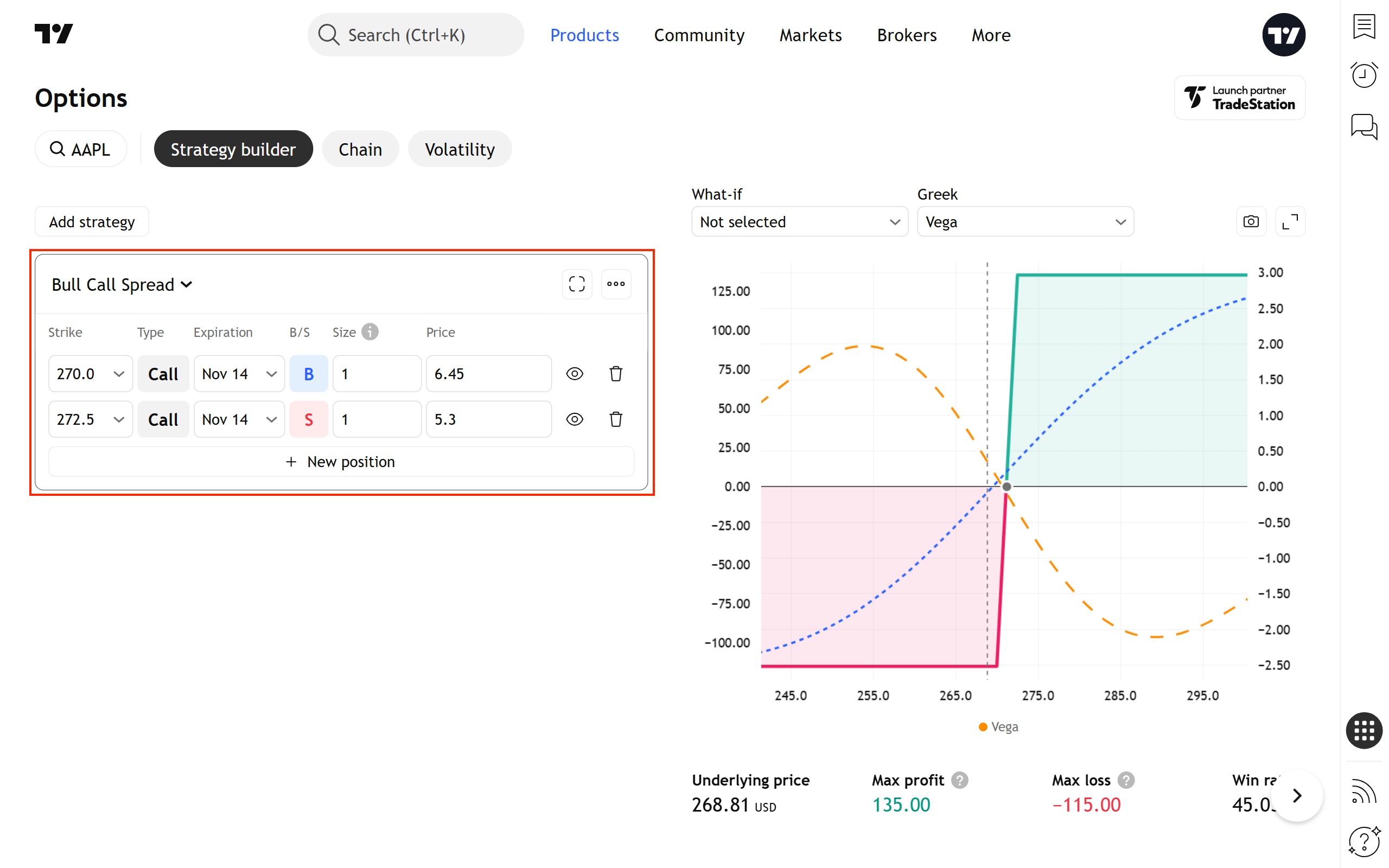Delete the 270.0 call position
Screen dimensions: 1389x868
point(615,374)
